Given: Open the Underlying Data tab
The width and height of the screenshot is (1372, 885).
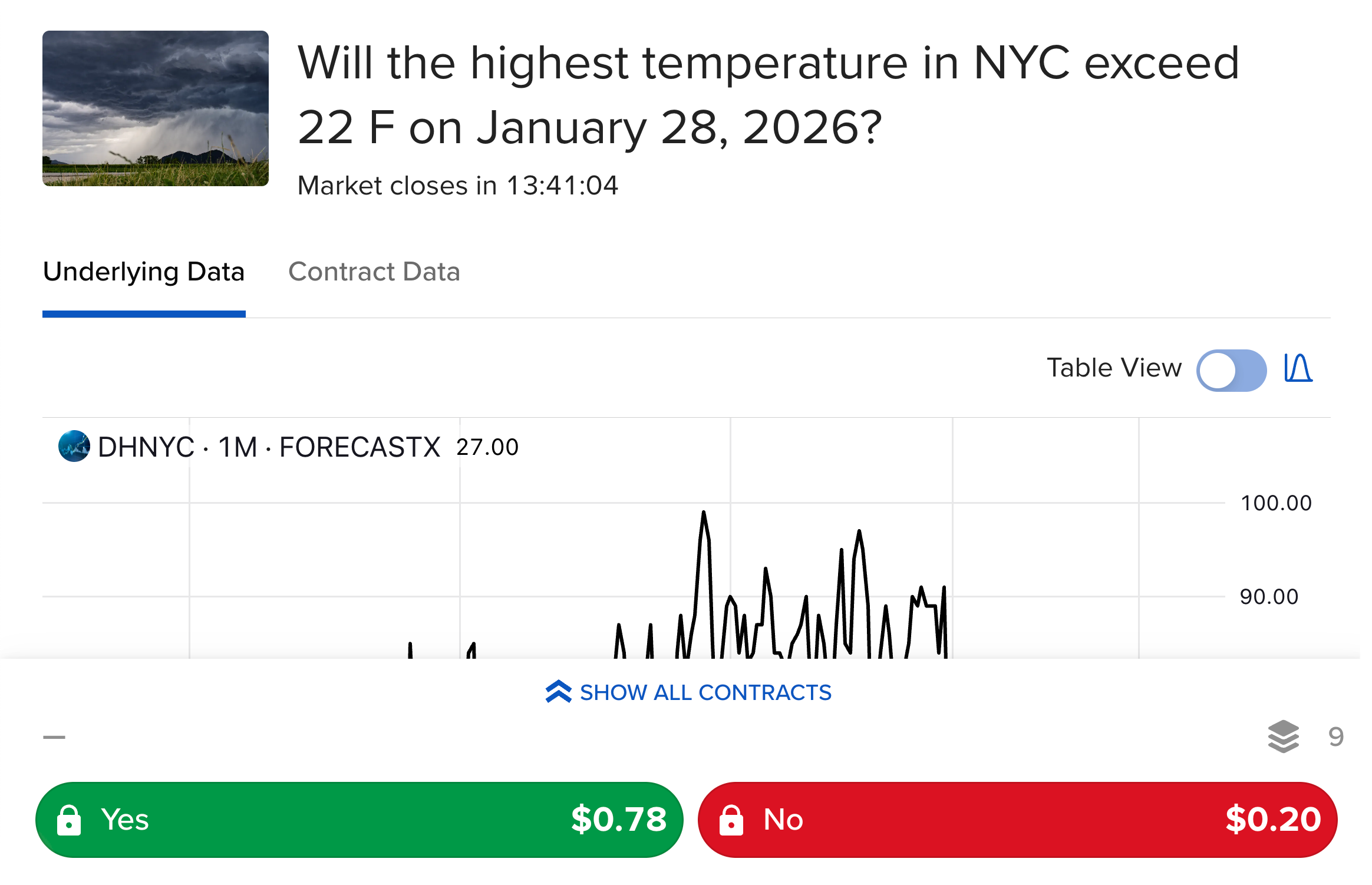Looking at the screenshot, I should 144,272.
